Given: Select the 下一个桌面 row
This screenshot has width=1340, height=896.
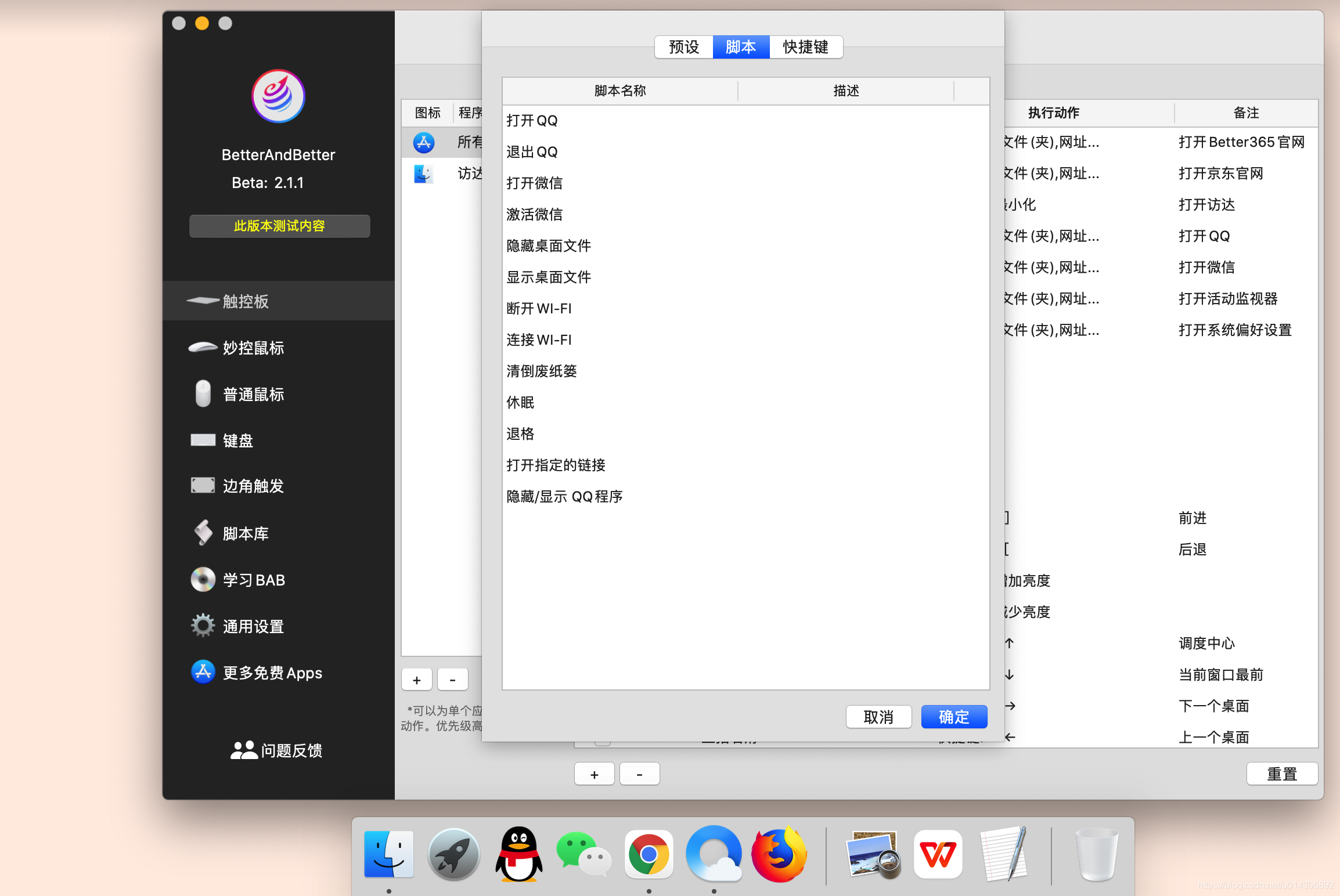Looking at the screenshot, I should pos(1161,706).
